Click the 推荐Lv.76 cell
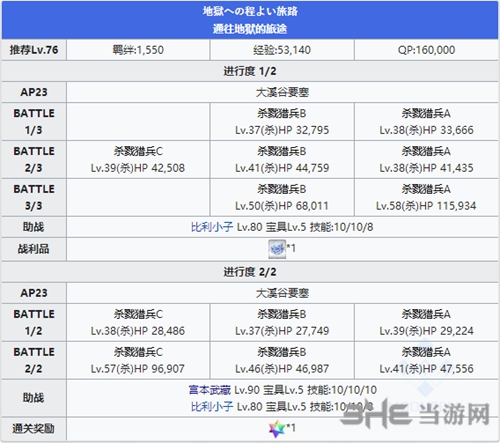Viewport: 500px width, 443px height. (x=34, y=50)
